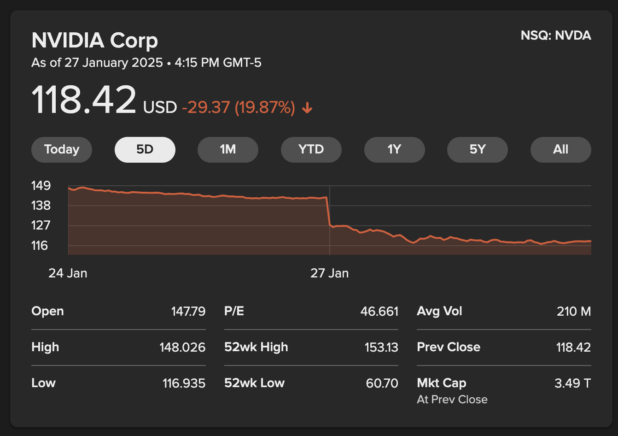Click the red down arrow icon
Screen dimensions: 618x436
(306, 107)
